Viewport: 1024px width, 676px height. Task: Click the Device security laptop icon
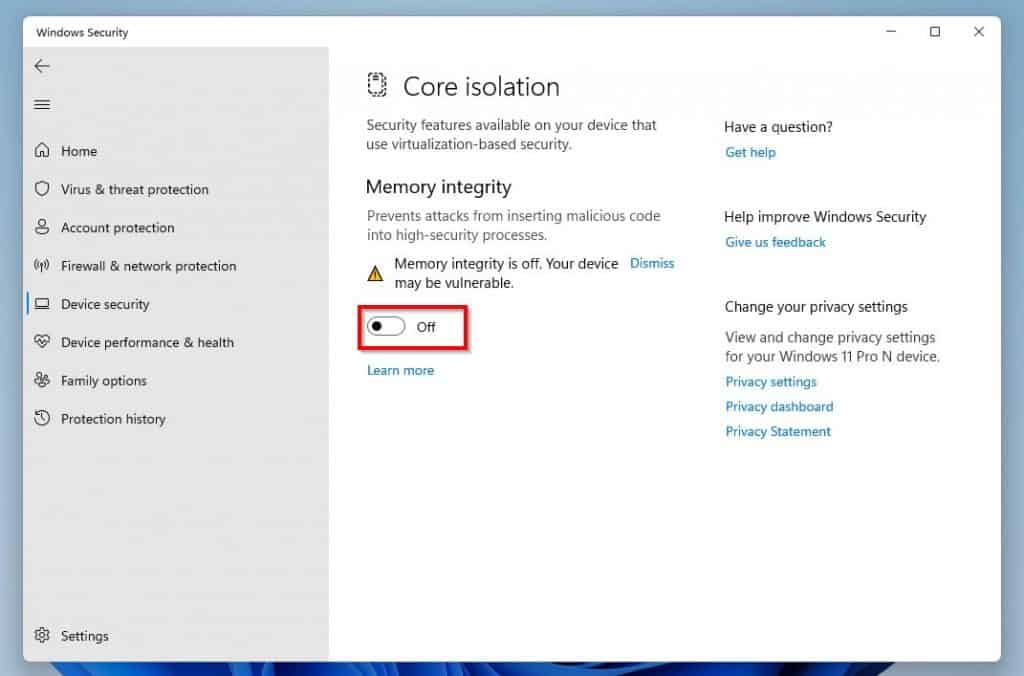[x=42, y=304]
